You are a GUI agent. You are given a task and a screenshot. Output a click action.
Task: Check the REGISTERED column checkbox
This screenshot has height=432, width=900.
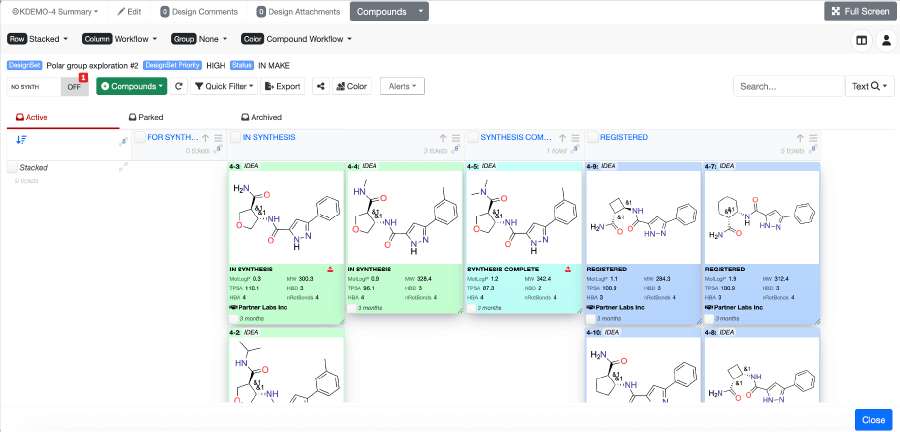(592, 137)
